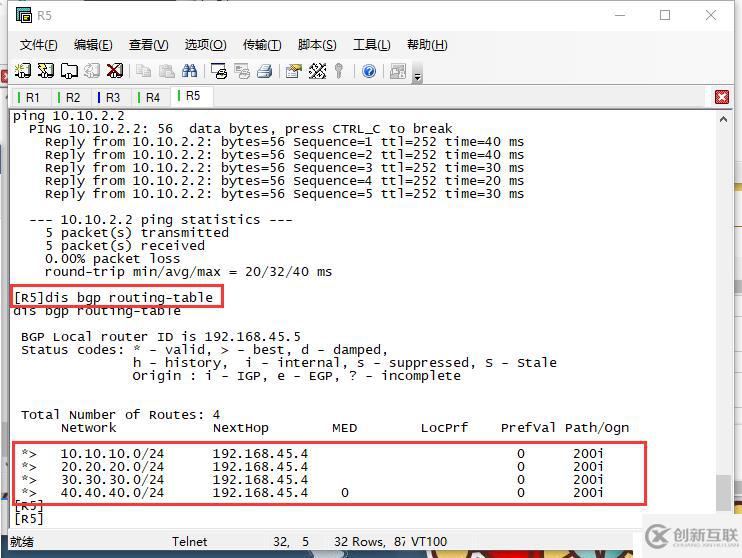This screenshot has width=742, height=558.
Task: Click the 'dis bgp routing-table' command text
Action: point(129,297)
